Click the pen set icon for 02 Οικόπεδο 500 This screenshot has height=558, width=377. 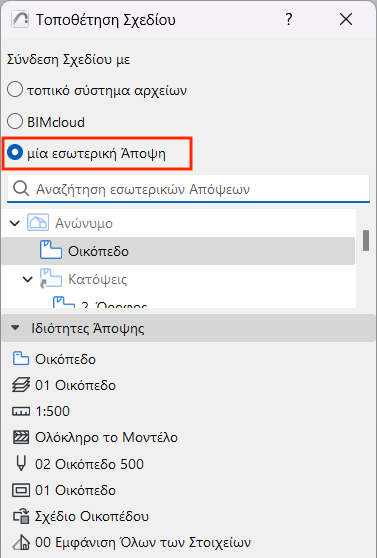coord(21,464)
